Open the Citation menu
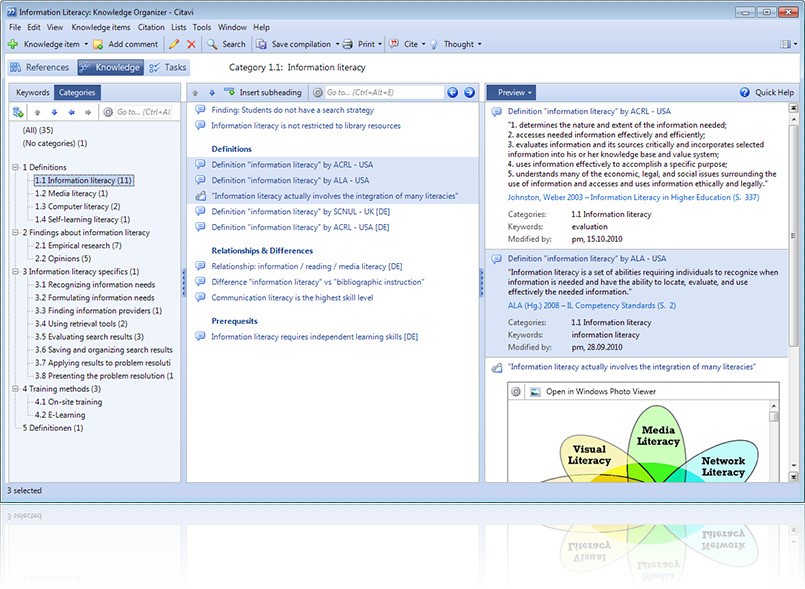The height and width of the screenshot is (589, 805). click(153, 27)
